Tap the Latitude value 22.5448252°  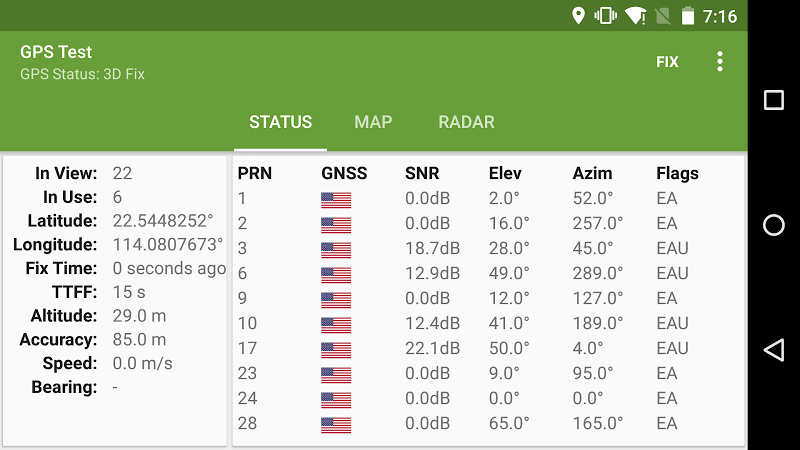tap(163, 221)
